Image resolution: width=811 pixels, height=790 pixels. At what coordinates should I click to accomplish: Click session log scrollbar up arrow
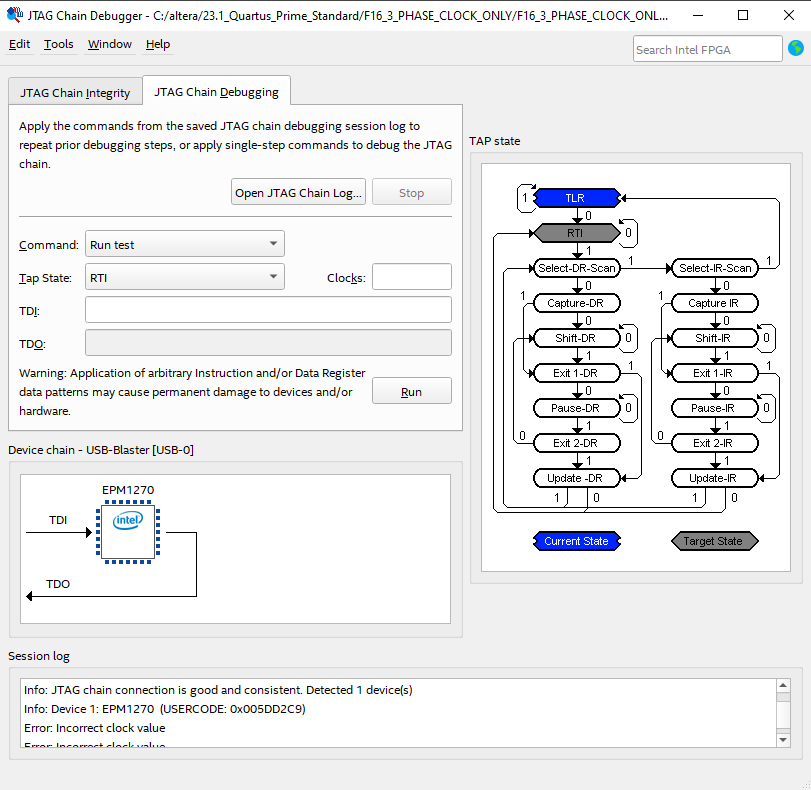[x=783, y=686]
